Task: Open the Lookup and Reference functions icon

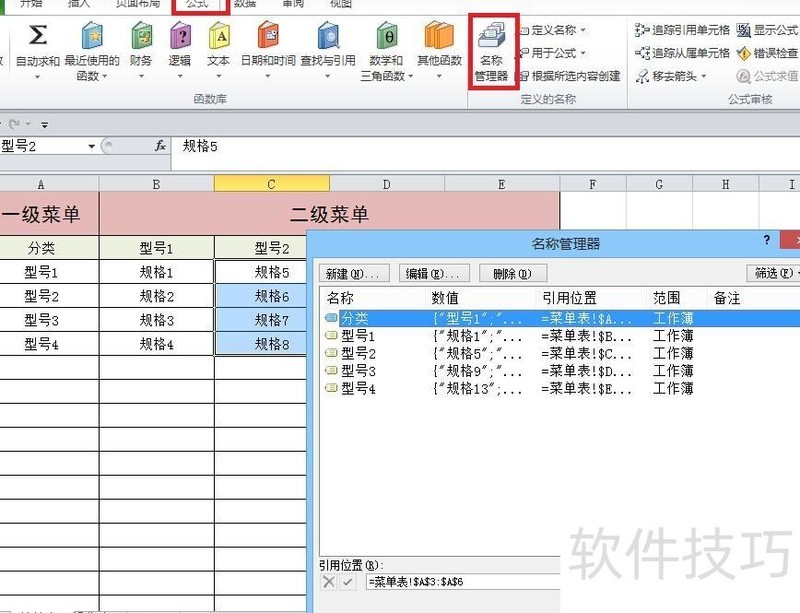Action: tap(328, 36)
